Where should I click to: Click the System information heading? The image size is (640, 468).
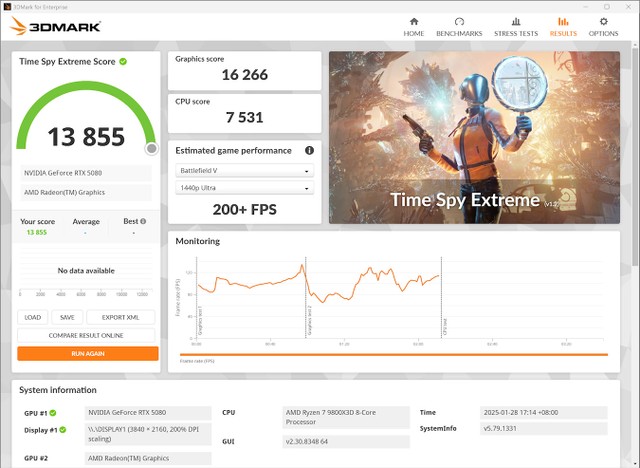pos(58,390)
